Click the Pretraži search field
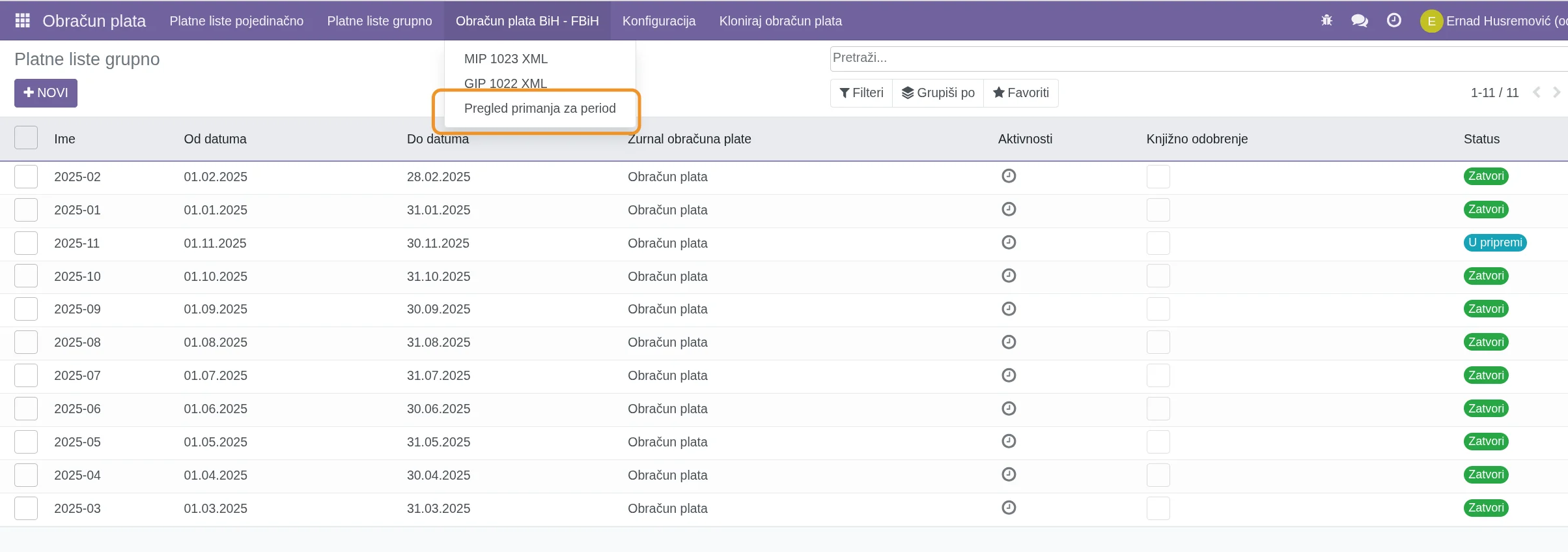Viewport: 1568px width, 552px height. point(1172,58)
